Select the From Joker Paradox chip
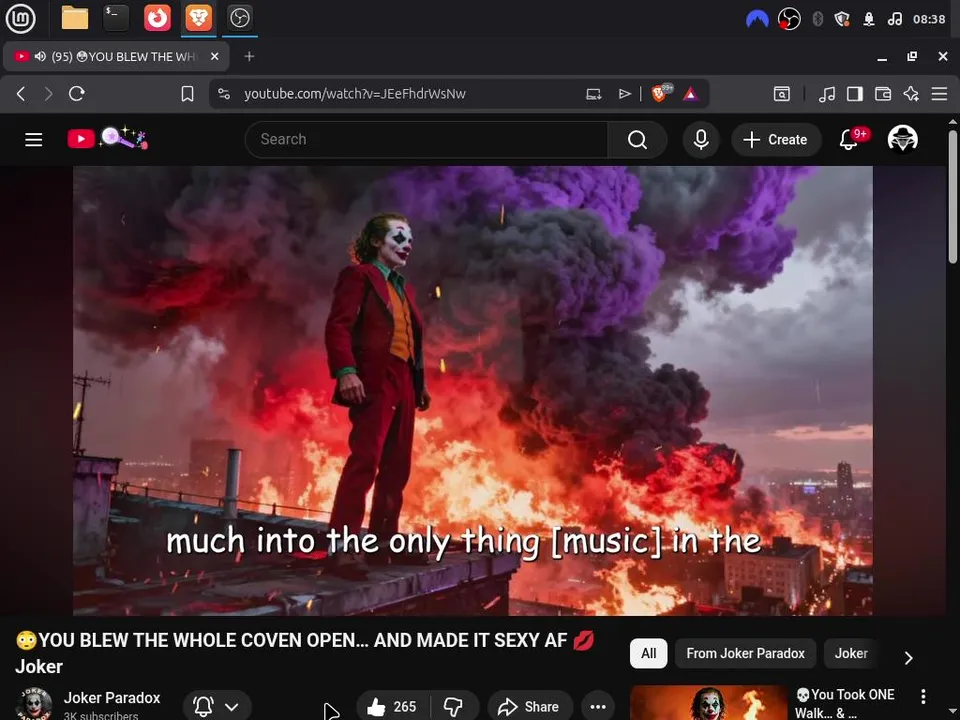The width and height of the screenshot is (960, 720). click(745, 653)
